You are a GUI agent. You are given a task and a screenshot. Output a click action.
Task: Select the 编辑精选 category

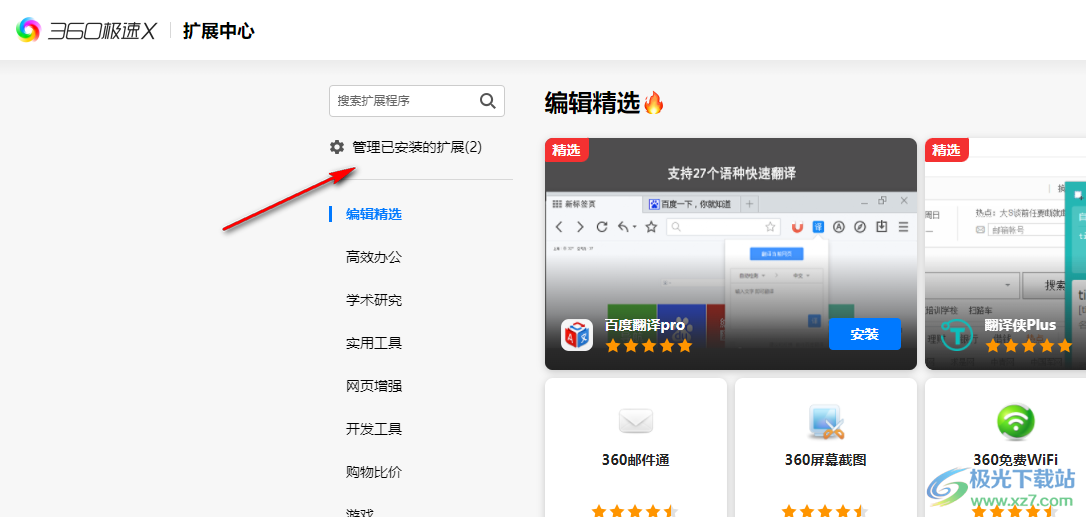coord(374,214)
